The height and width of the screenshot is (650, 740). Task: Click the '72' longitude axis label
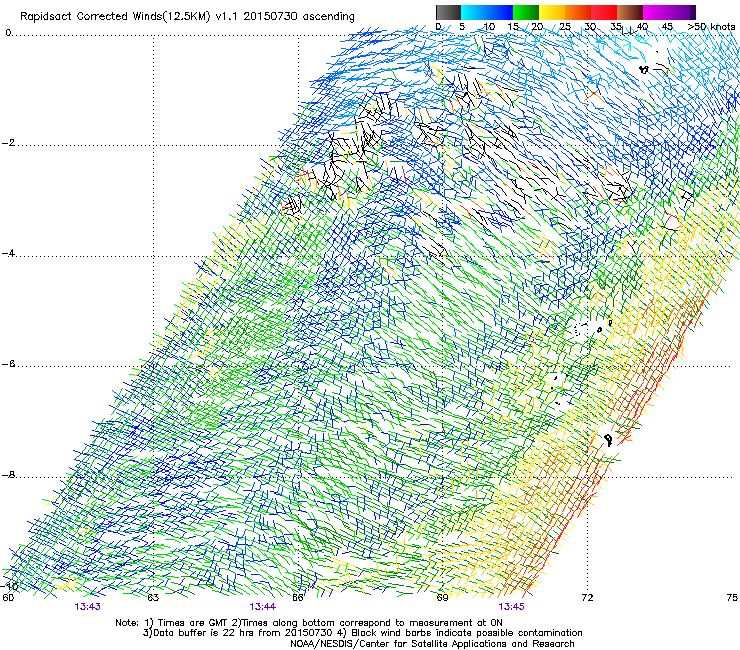(x=587, y=598)
